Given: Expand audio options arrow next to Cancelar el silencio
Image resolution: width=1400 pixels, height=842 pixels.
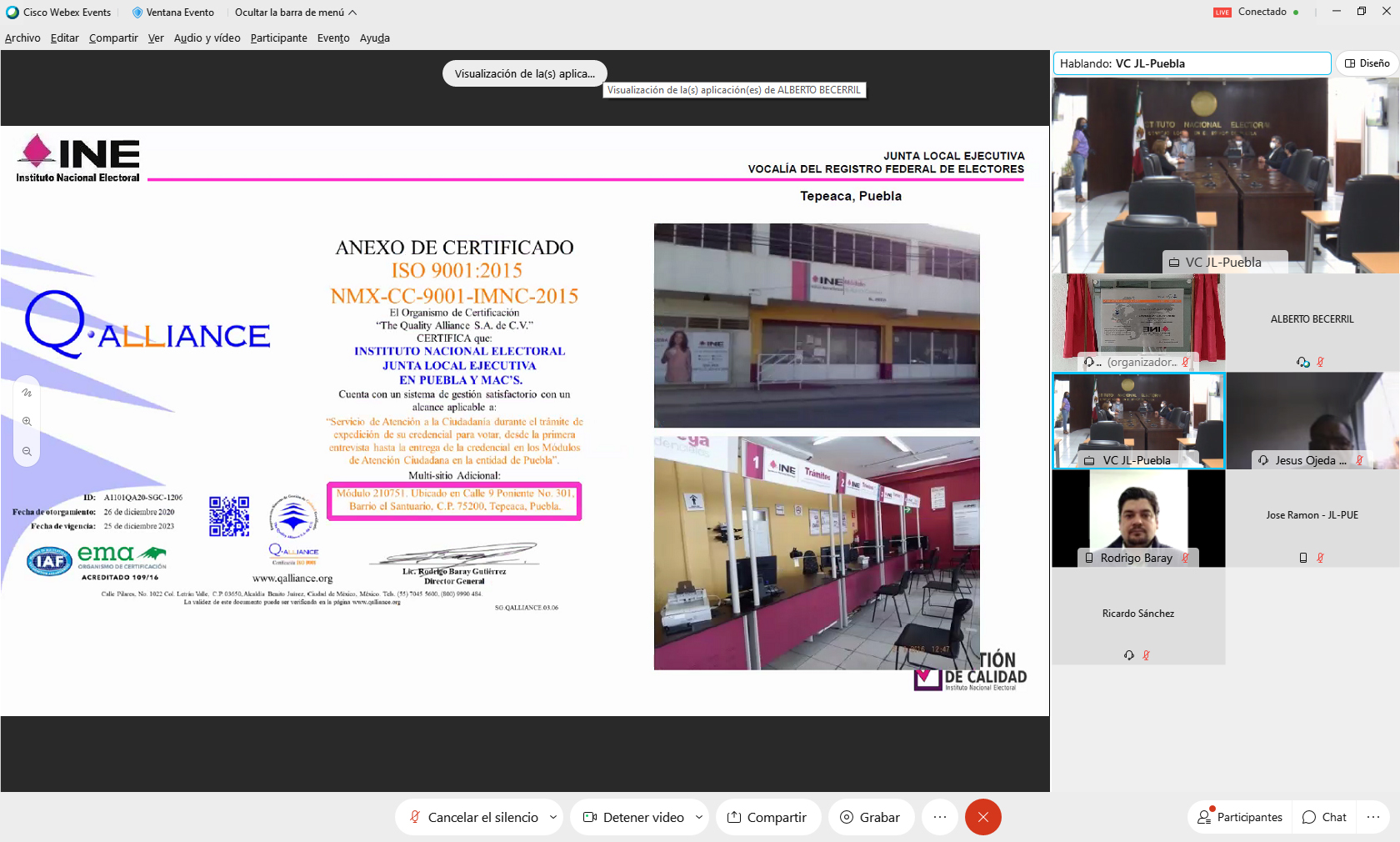Looking at the screenshot, I should pyautogui.click(x=553, y=817).
